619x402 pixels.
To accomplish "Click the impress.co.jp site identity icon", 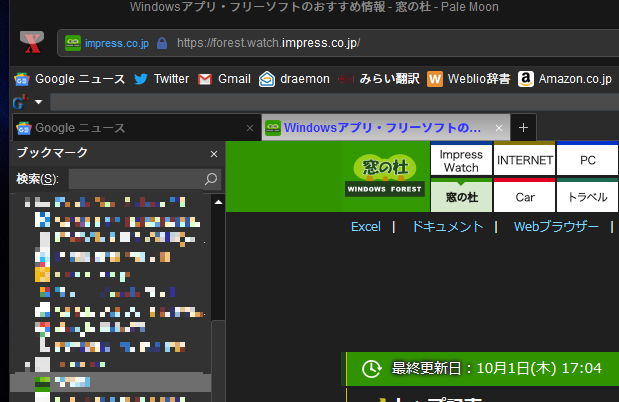I will (73, 43).
